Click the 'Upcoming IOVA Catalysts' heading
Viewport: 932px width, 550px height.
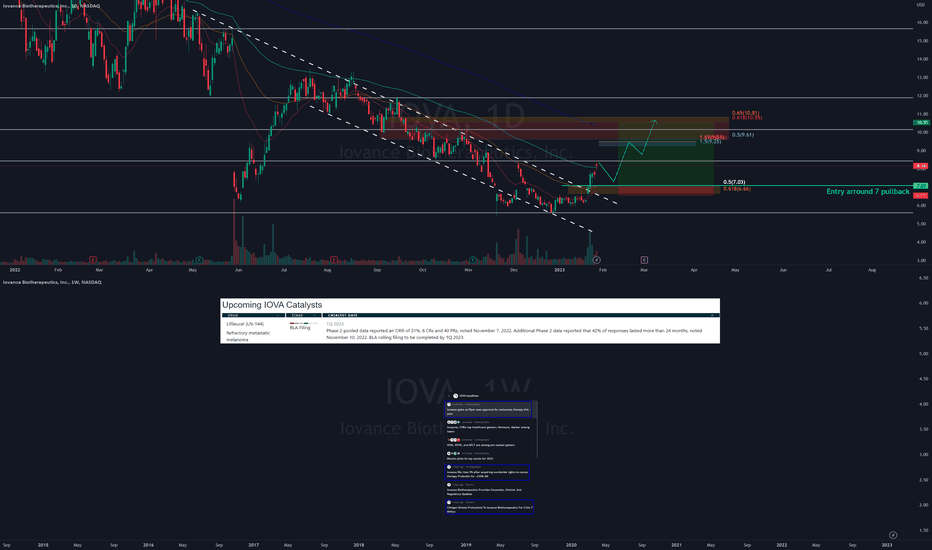[x=272, y=305]
